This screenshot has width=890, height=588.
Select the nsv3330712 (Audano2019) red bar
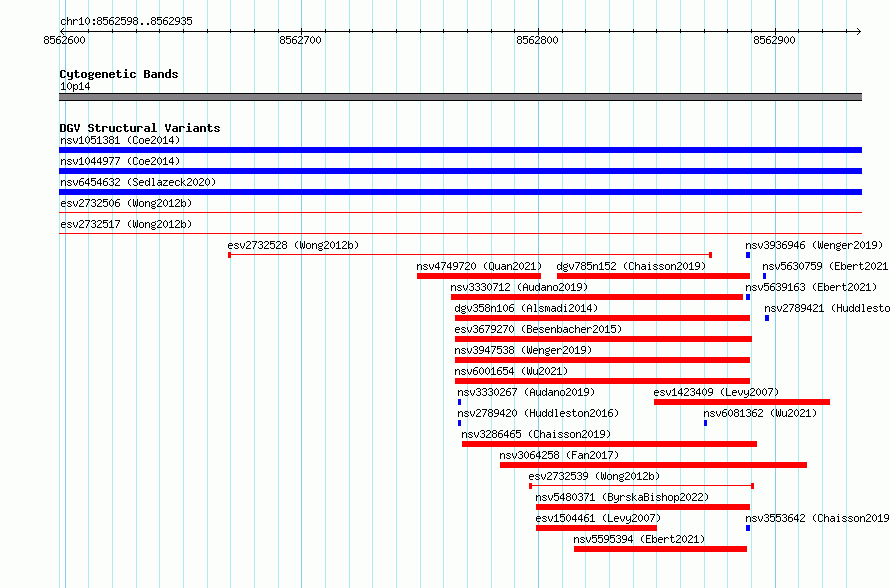597,297
